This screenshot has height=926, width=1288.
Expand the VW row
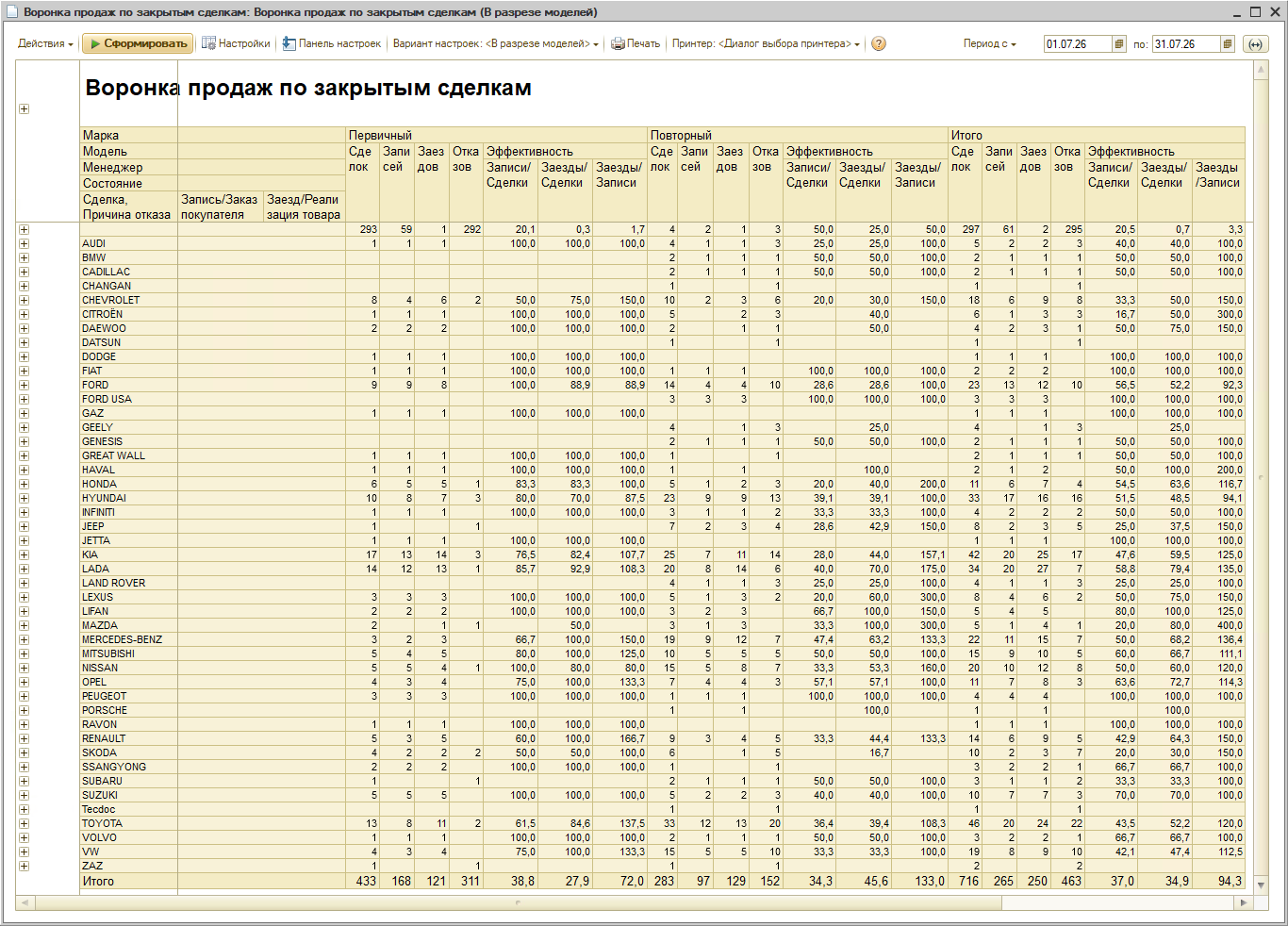tap(24, 852)
